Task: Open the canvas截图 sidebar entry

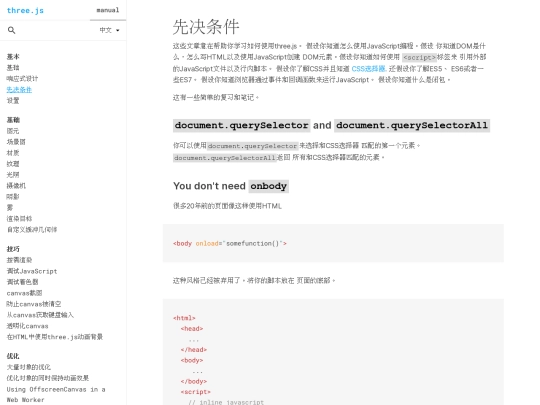Action: pos(24,293)
